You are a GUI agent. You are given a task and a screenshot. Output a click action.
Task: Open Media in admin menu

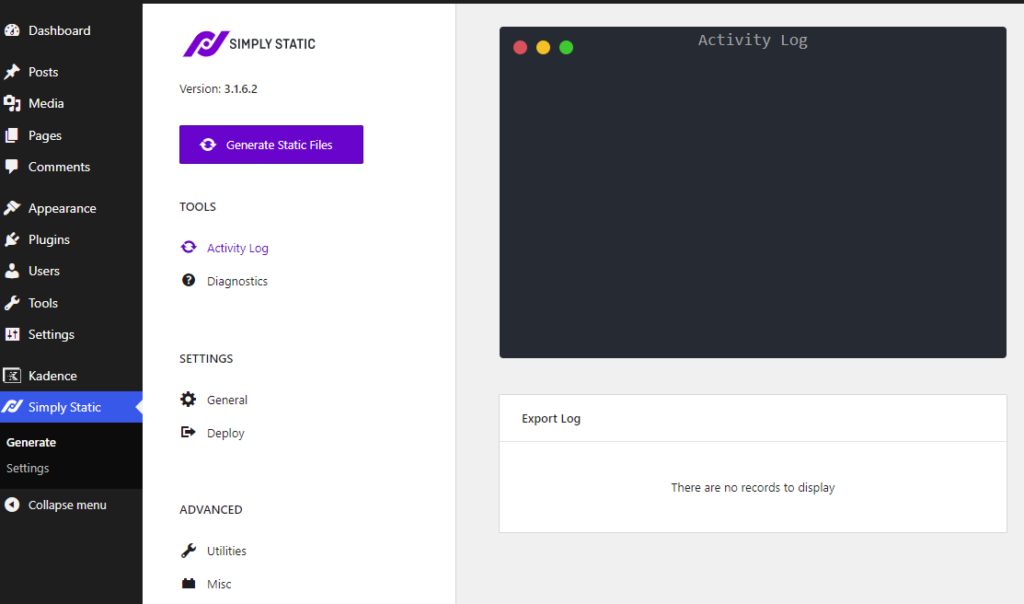[x=46, y=103]
